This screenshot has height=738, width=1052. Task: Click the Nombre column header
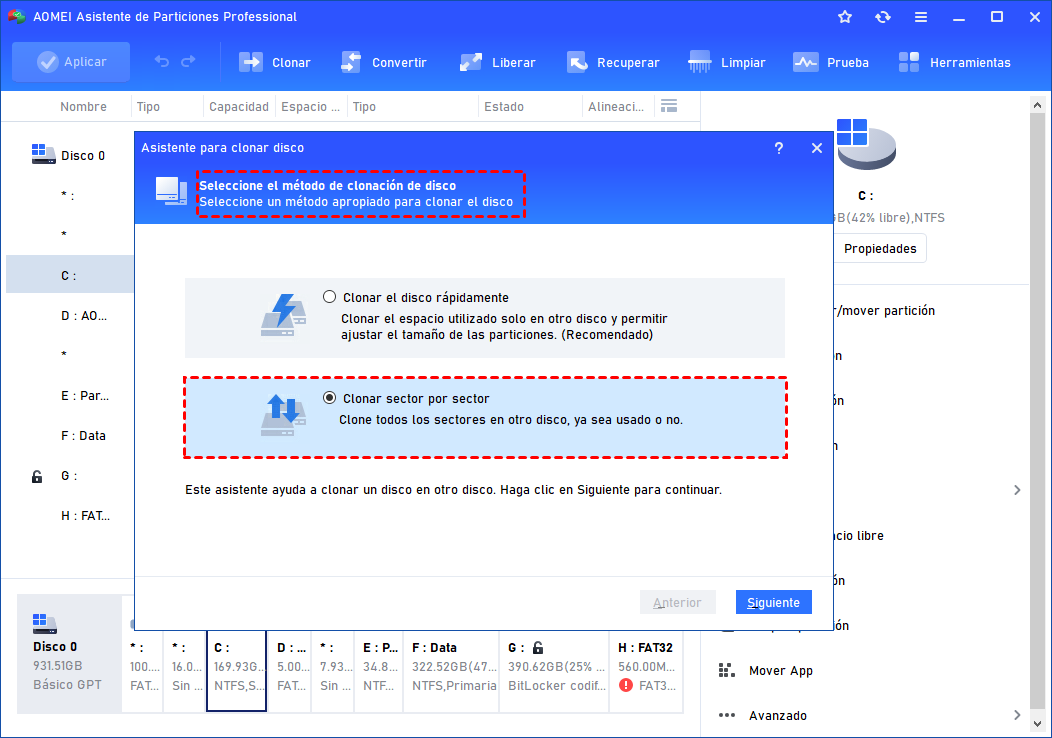(x=83, y=107)
